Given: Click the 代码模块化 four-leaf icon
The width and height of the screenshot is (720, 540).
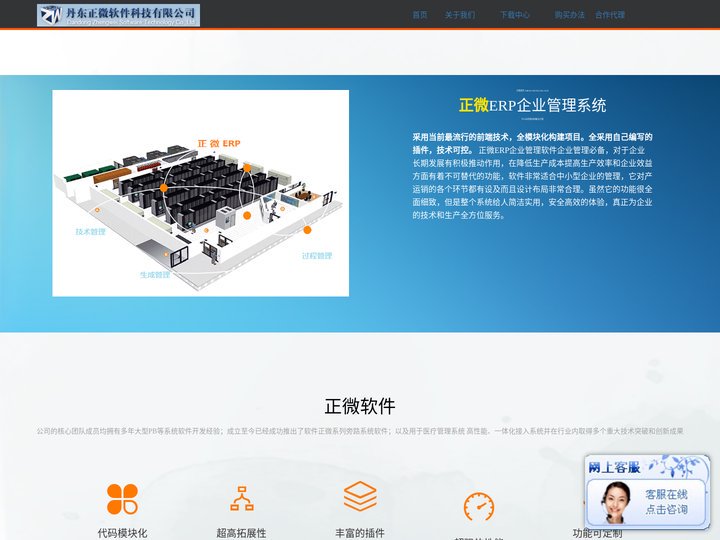Looking at the screenshot, I should tap(122, 499).
